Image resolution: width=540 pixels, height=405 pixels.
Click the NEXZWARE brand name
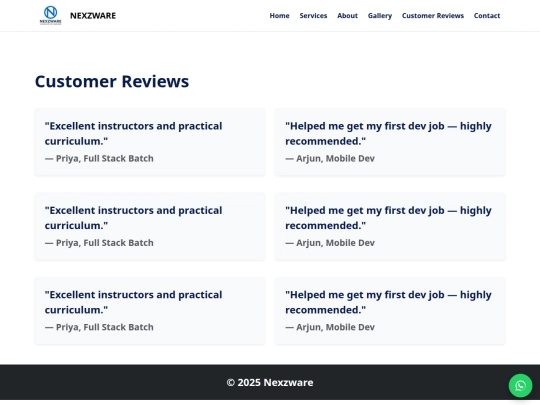coord(93,16)
